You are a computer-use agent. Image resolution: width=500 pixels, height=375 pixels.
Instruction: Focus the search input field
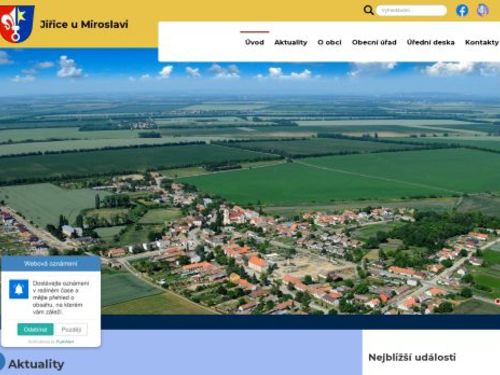coord(412,10)
